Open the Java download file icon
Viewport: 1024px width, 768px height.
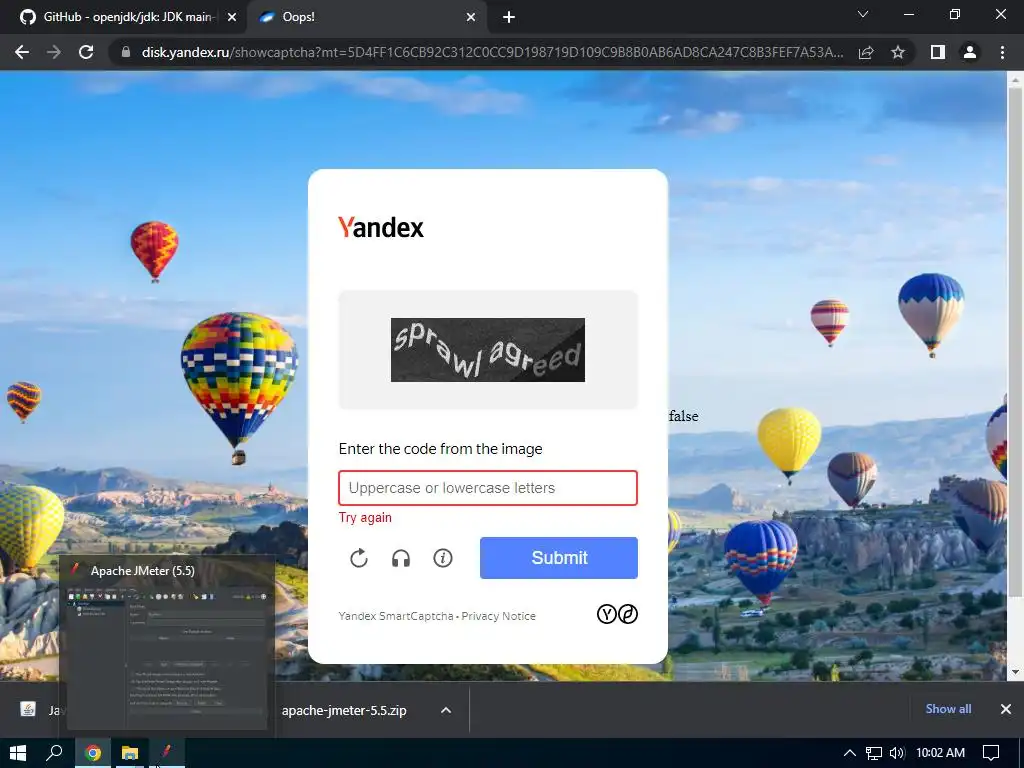point(28,709)
